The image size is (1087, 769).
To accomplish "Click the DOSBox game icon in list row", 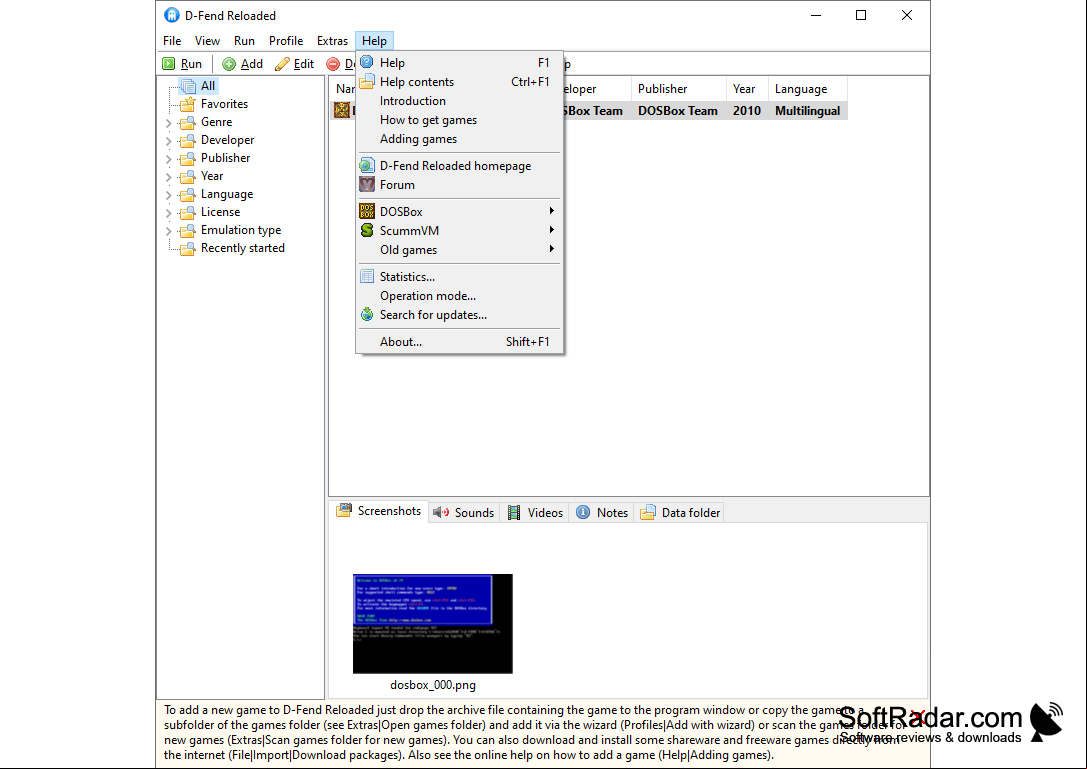I will pyautogui.click(x=342, y=110).
